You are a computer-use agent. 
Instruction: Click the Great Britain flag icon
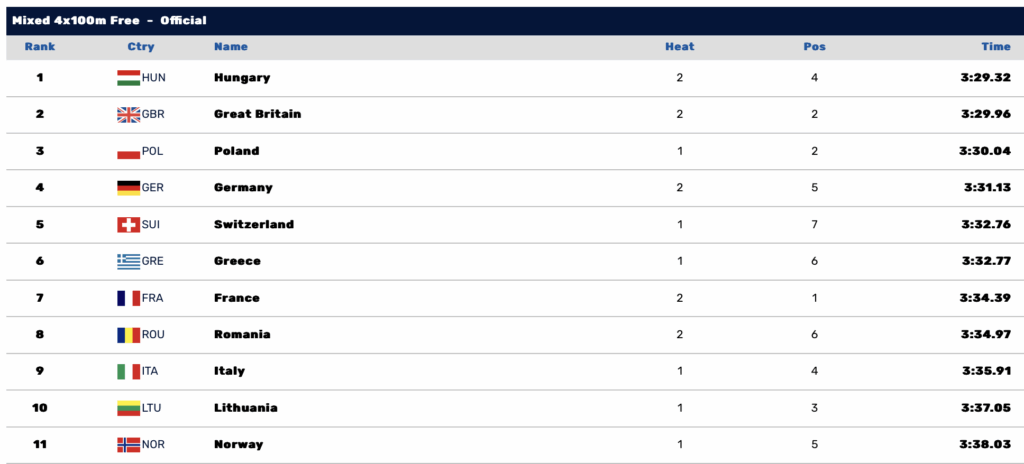128,115
